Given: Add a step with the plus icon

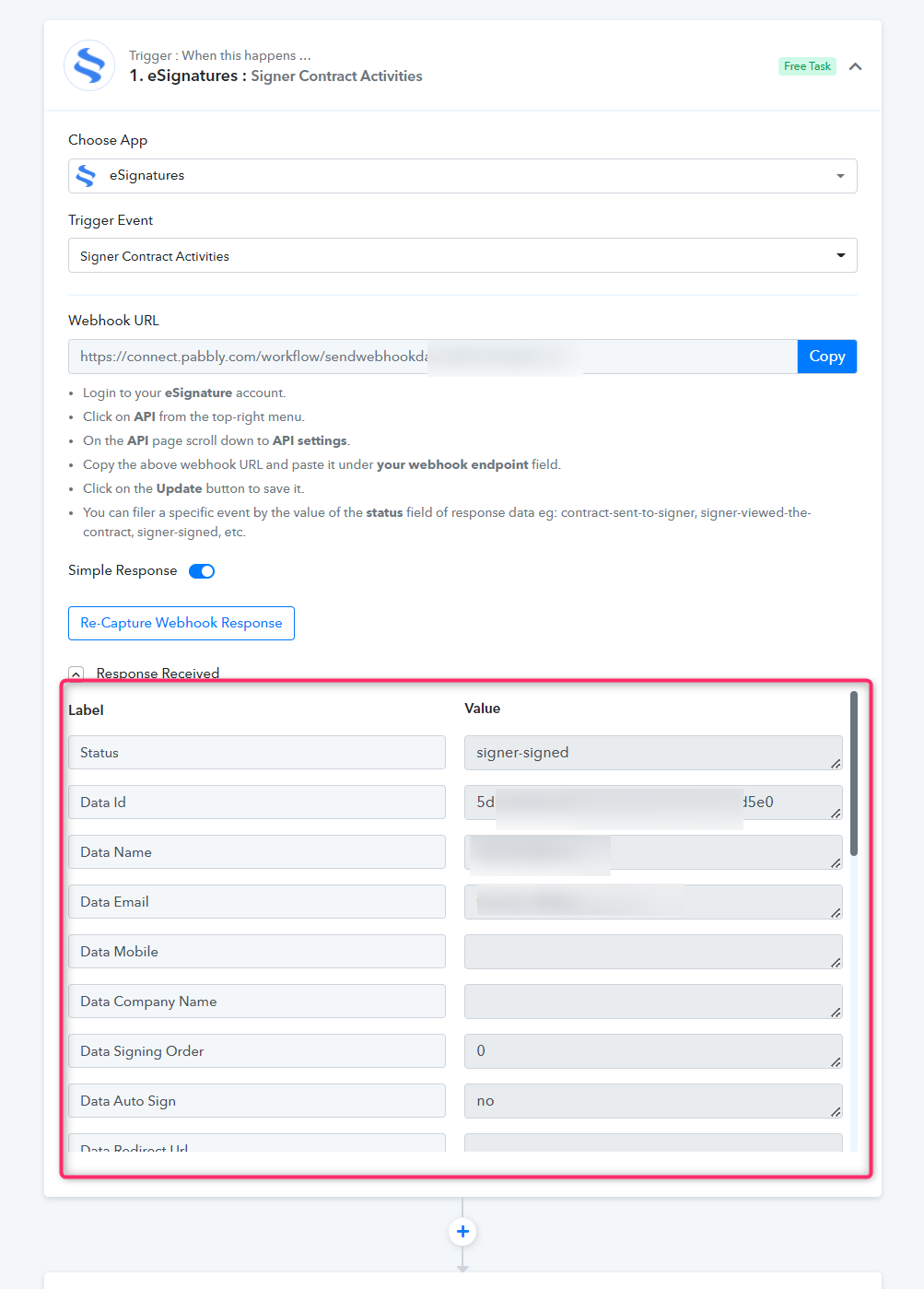Looking at the screenshot, I should coord(462,1231).
